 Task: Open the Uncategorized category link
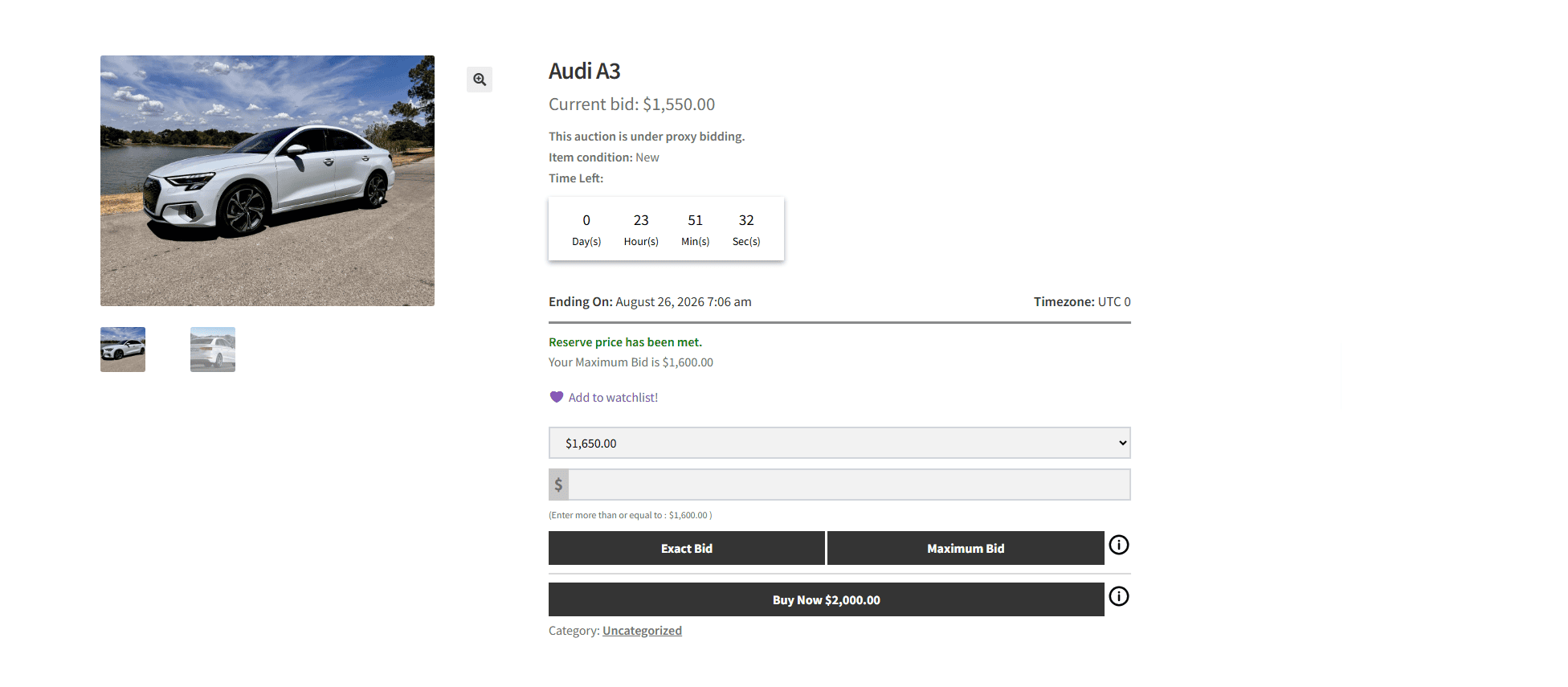point(642,631)
